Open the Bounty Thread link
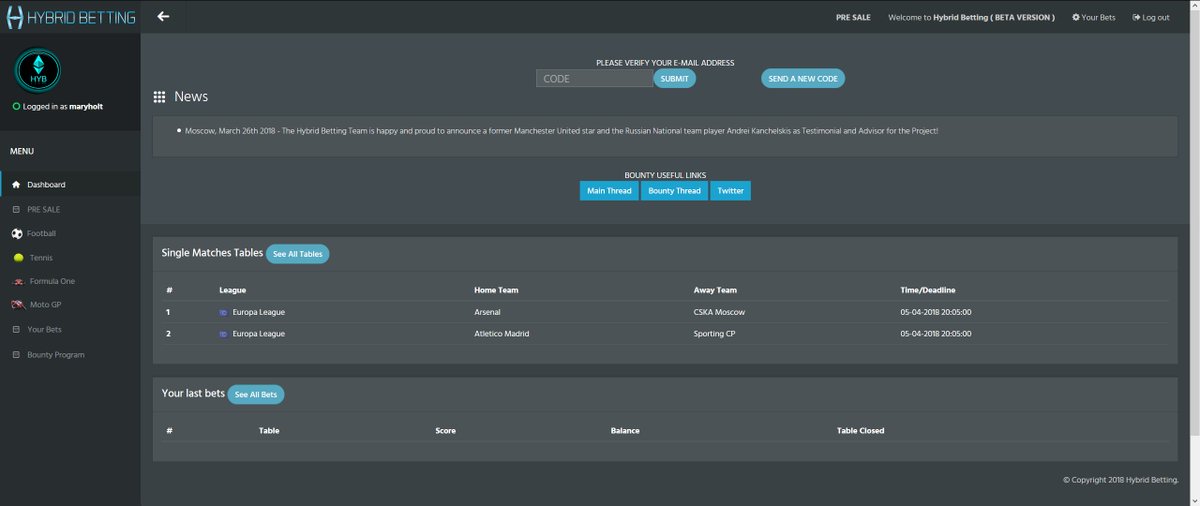 pyautogui.click(x=674, y=190)
